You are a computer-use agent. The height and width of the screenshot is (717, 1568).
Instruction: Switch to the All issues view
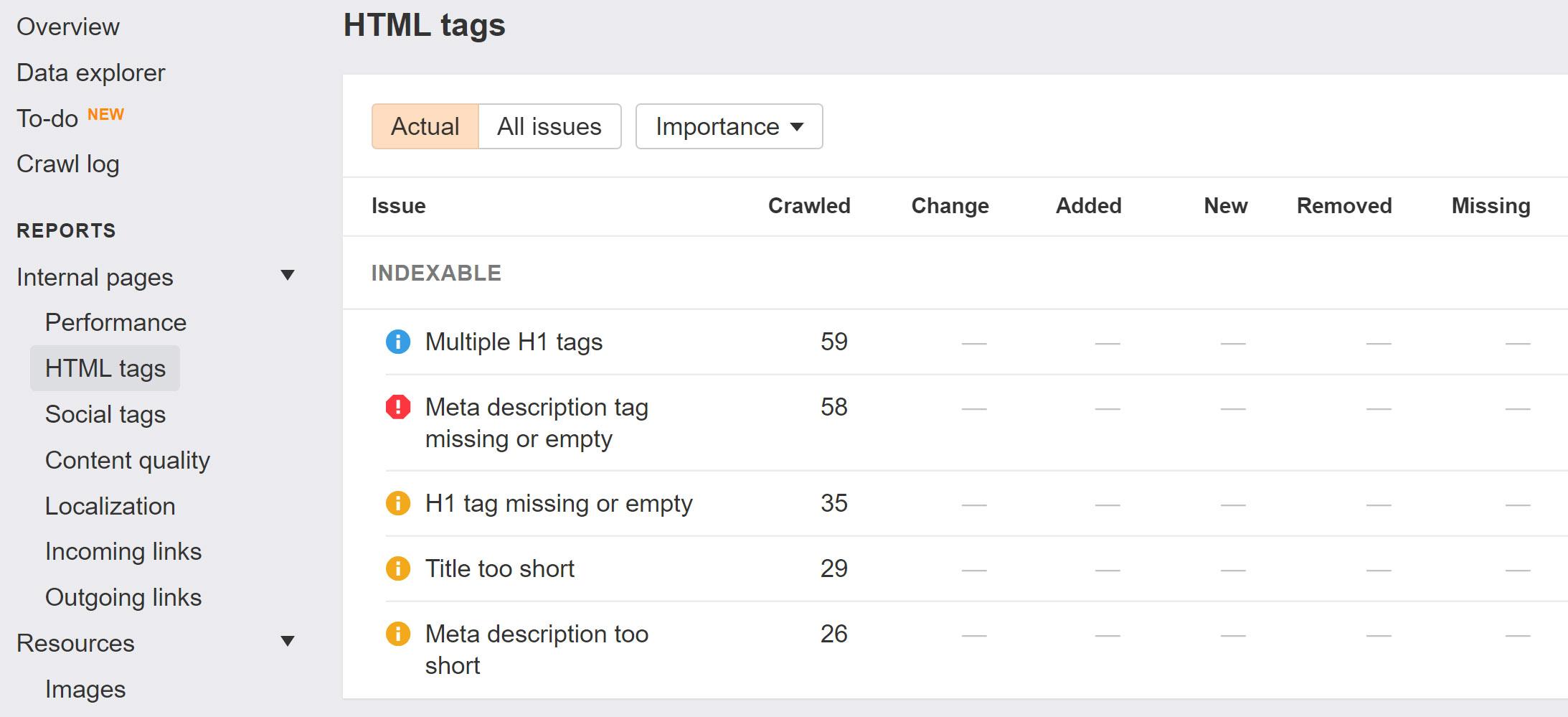[x=549, y=126]
